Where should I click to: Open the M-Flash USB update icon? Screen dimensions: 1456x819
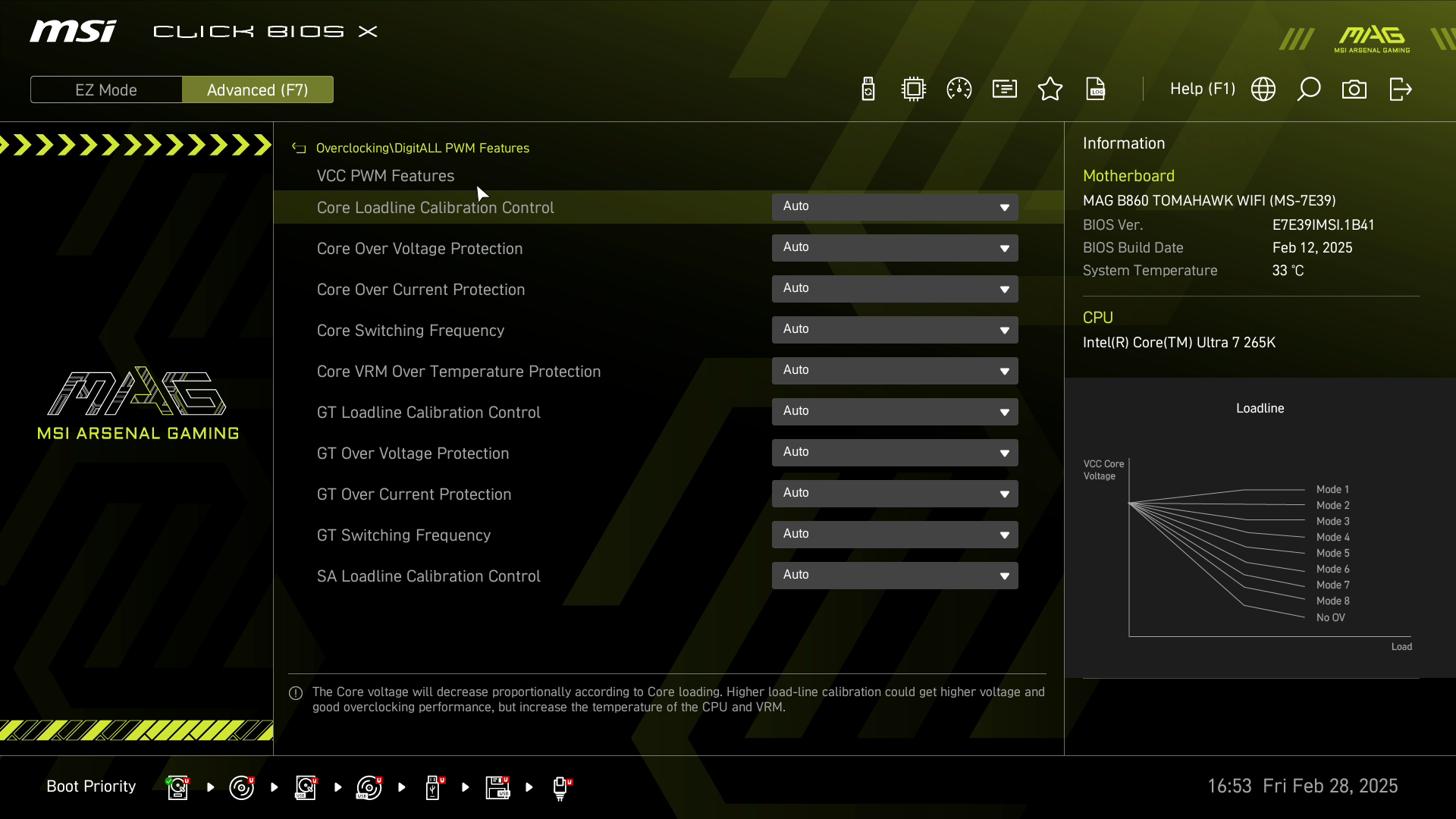click(868, 89)
